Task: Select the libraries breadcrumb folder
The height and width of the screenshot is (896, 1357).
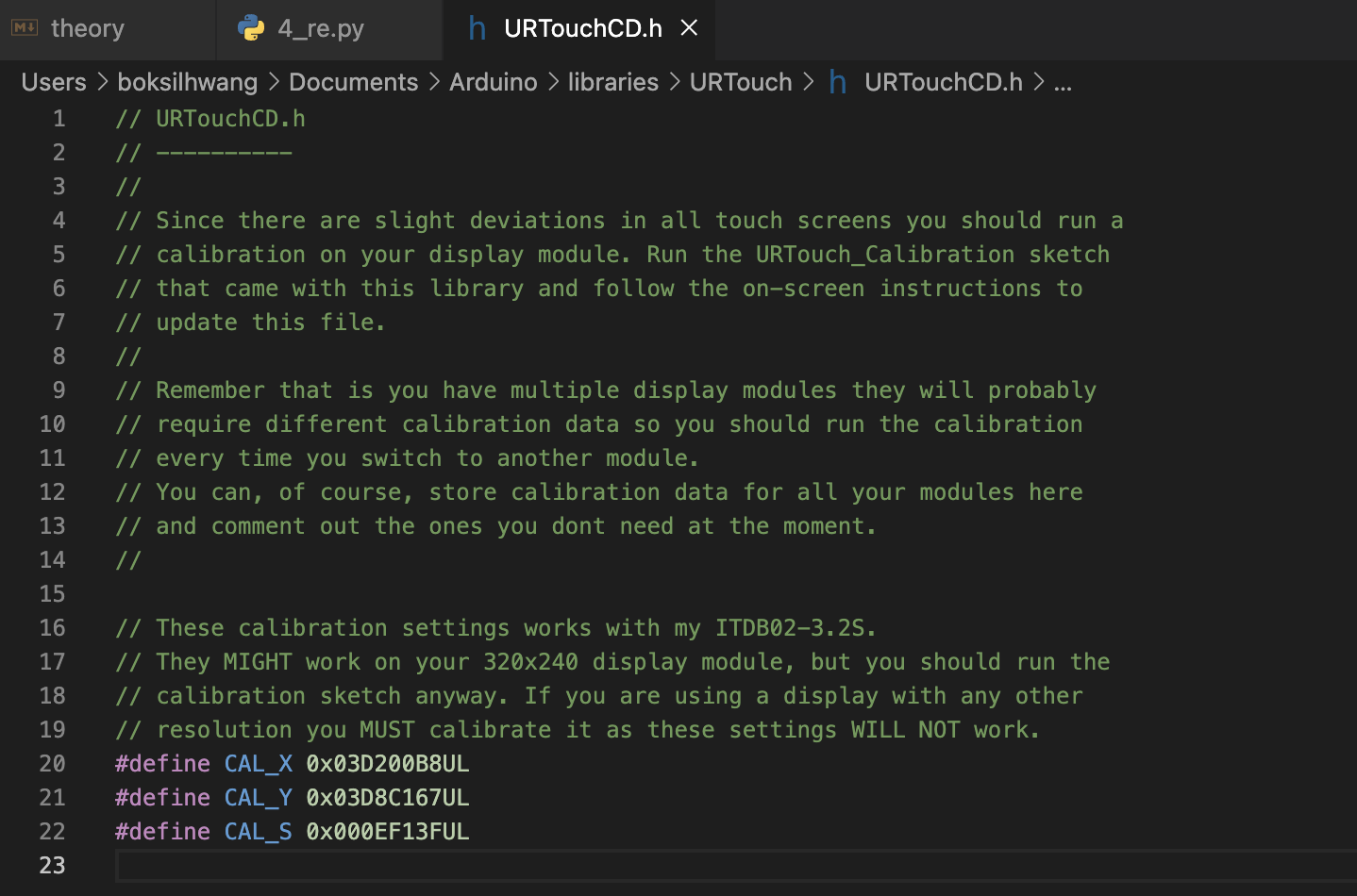Action: click(x=612, y=82)
